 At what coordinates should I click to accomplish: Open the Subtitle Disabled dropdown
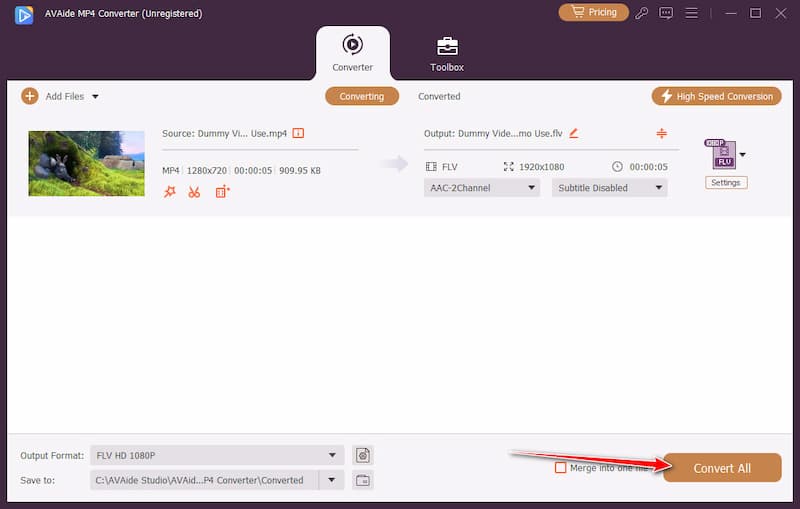[x=609, y=188]
